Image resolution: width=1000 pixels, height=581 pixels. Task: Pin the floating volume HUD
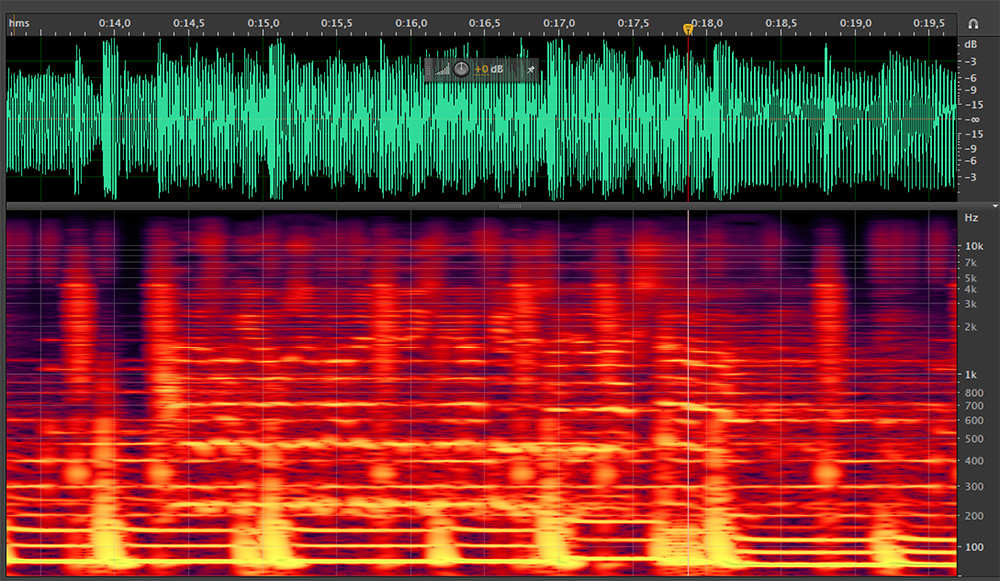531,69
